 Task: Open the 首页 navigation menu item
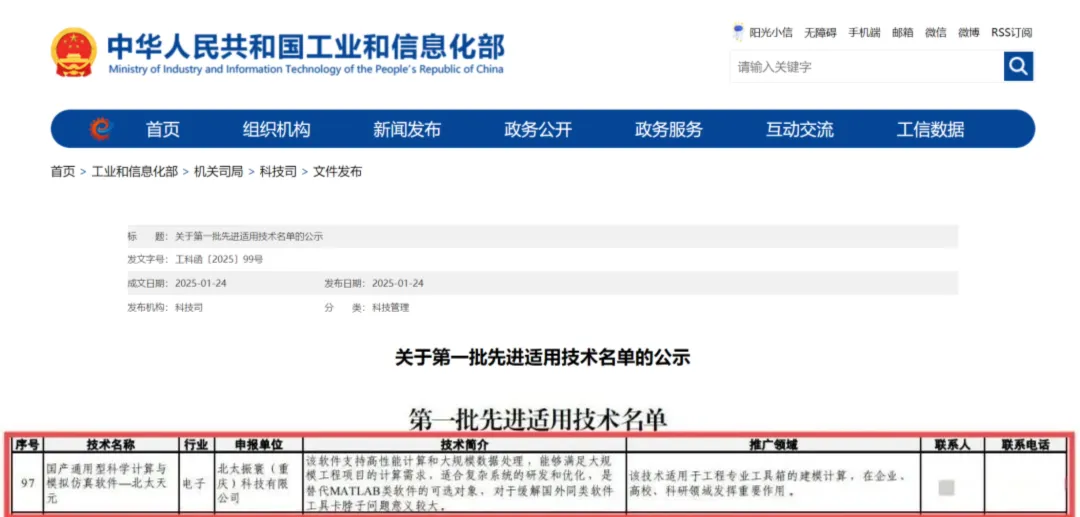(x=163, y=129)
